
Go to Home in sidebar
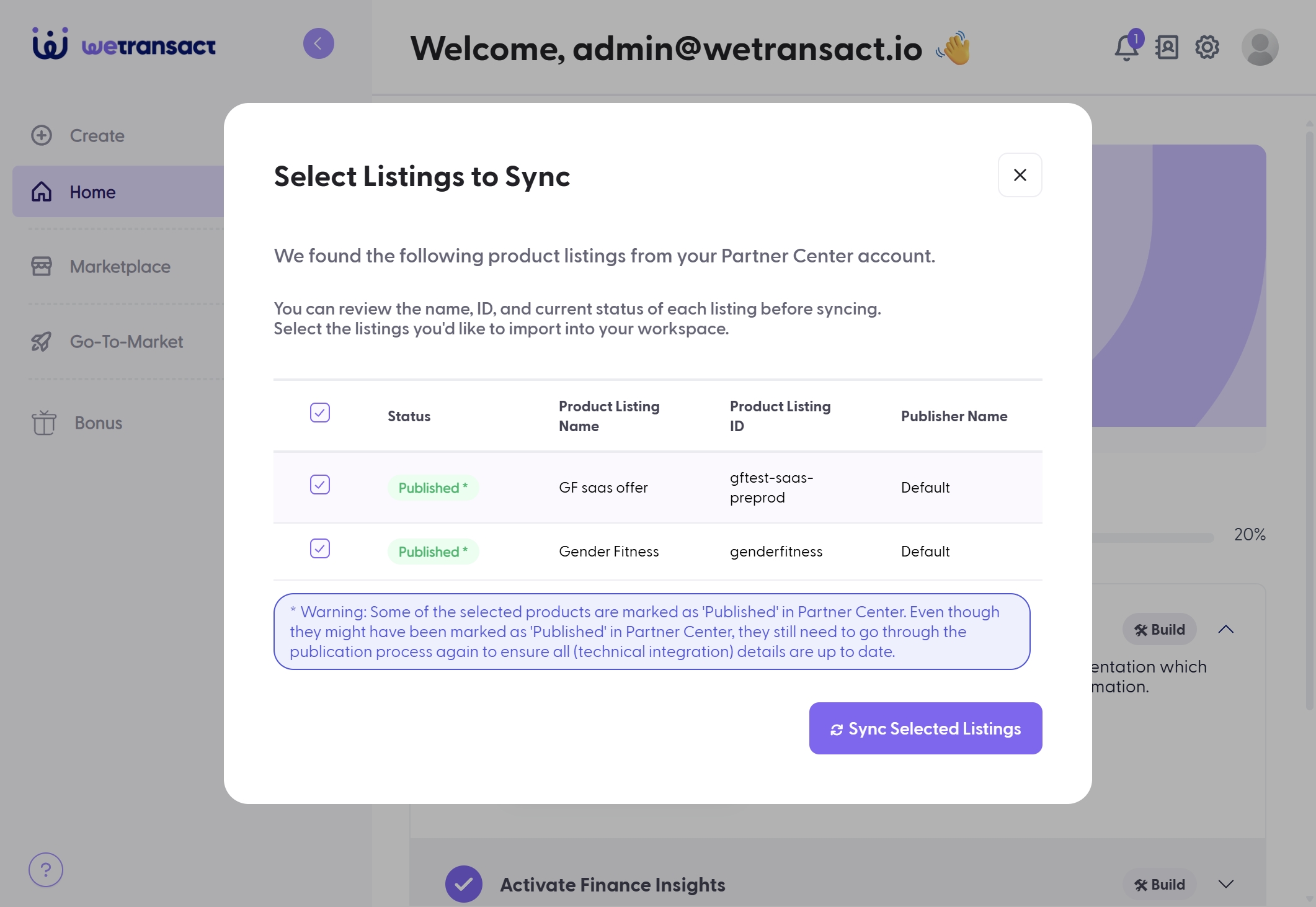(118, 192)
